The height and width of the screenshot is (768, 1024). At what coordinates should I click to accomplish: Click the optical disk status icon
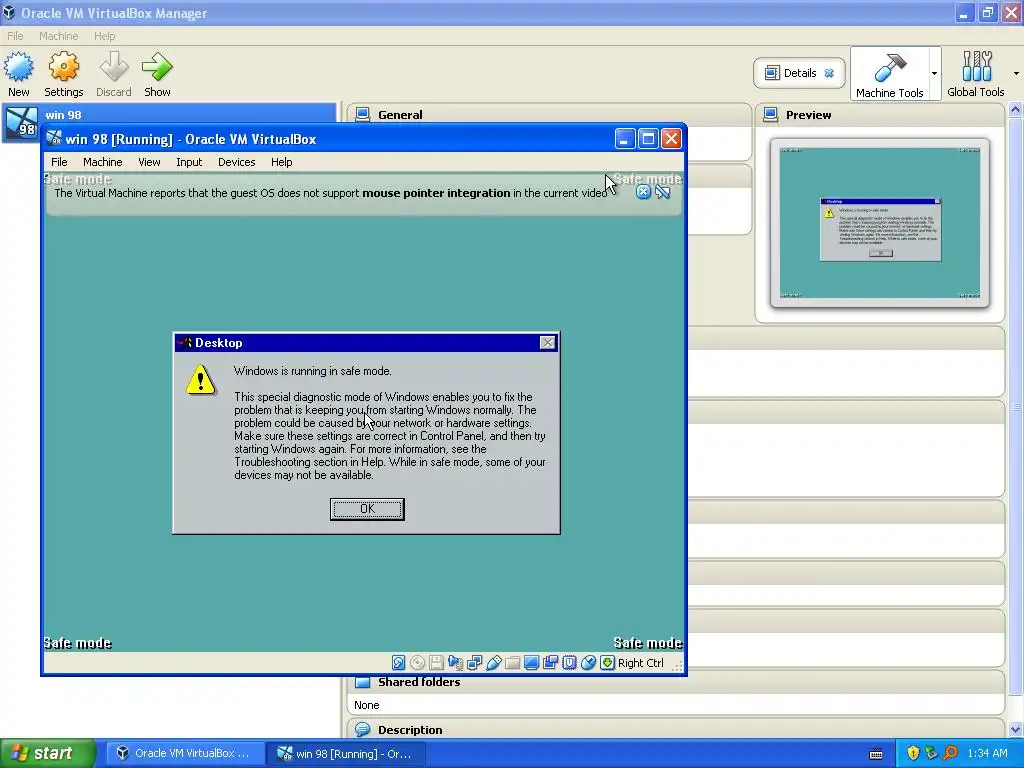417,663
